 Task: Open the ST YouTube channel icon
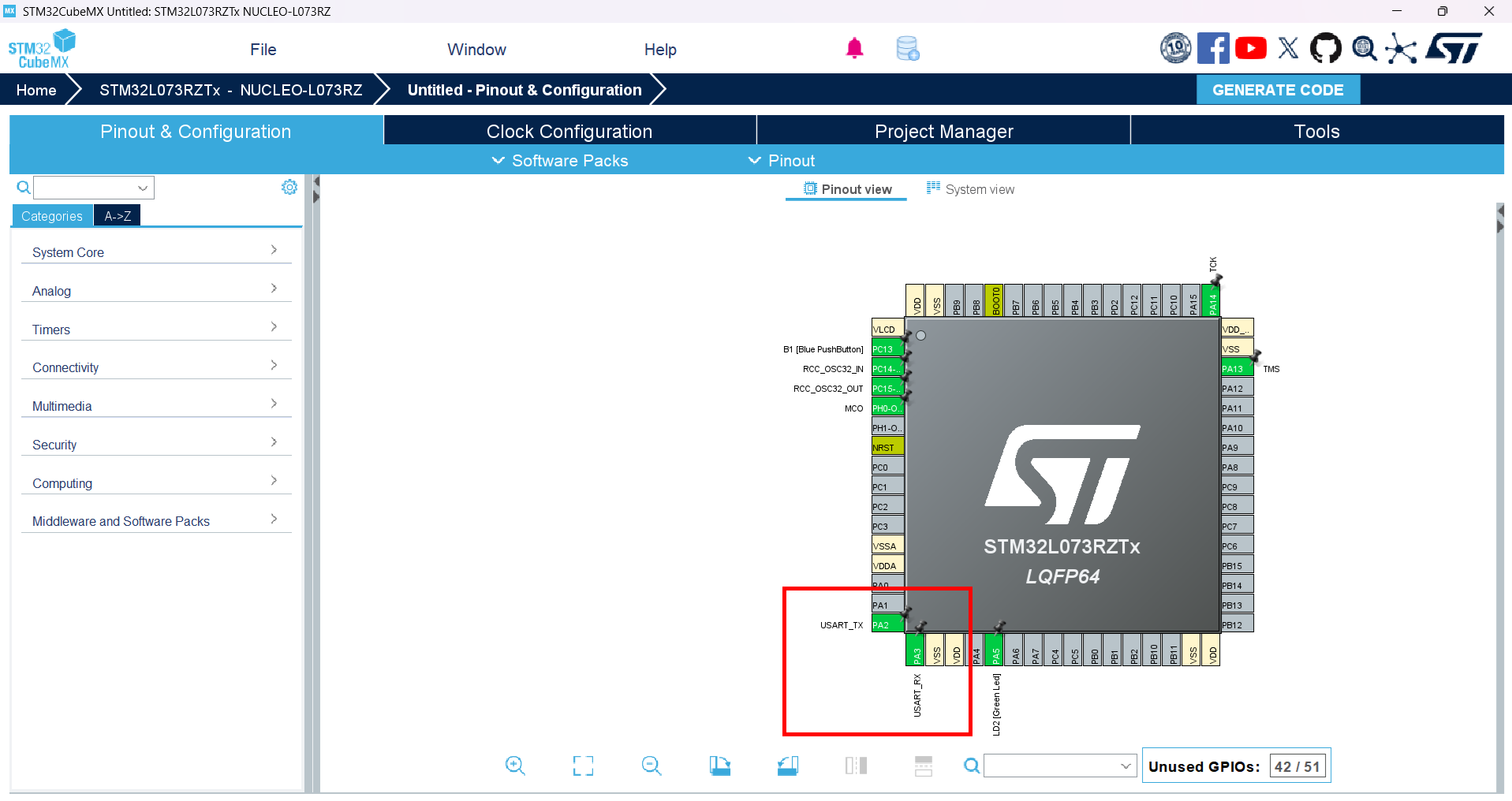pyautogui.click(x=1250, y=47)
